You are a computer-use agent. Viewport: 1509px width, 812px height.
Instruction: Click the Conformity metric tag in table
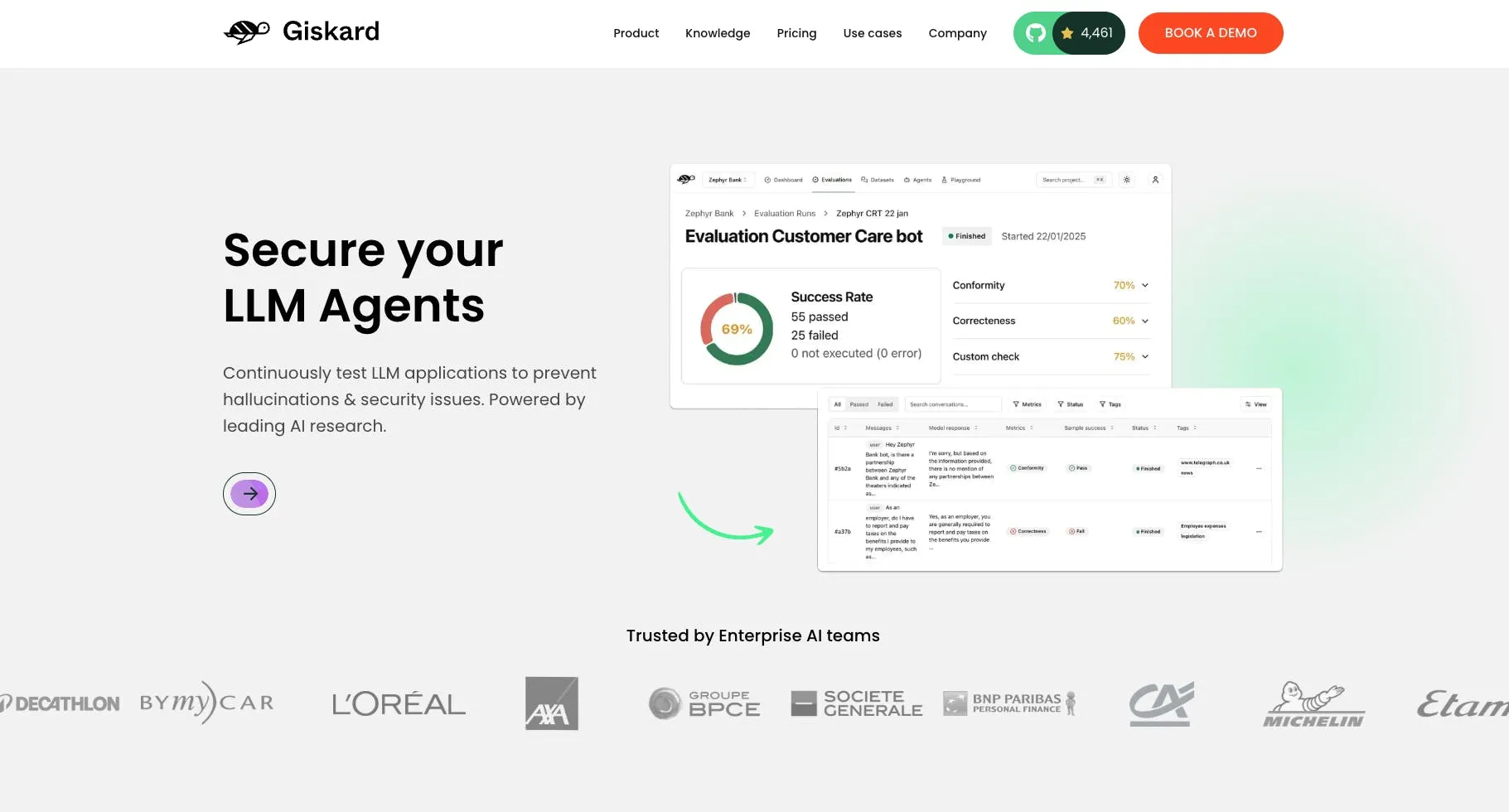1027,468
